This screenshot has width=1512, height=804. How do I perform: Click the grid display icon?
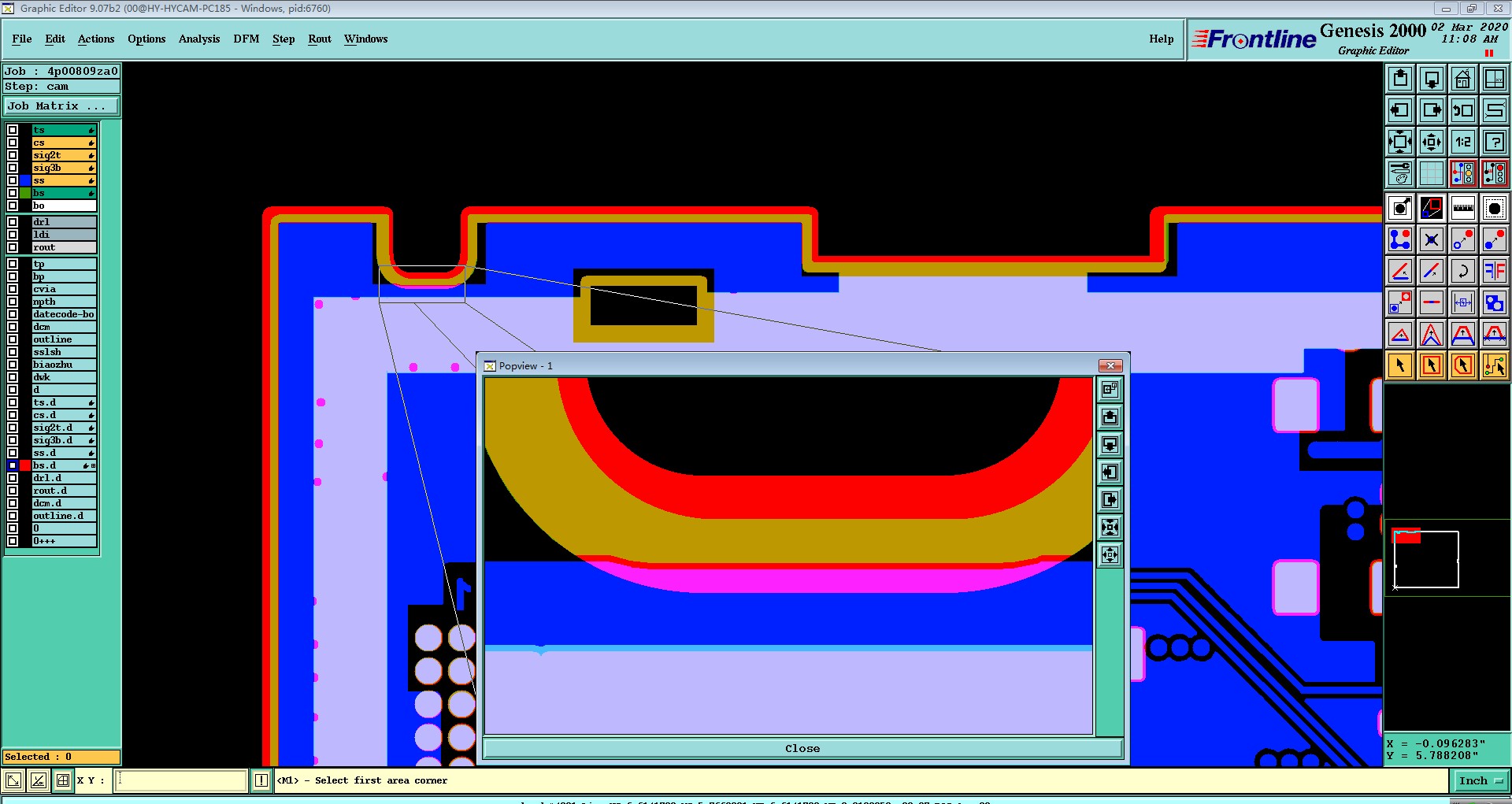1432,173
